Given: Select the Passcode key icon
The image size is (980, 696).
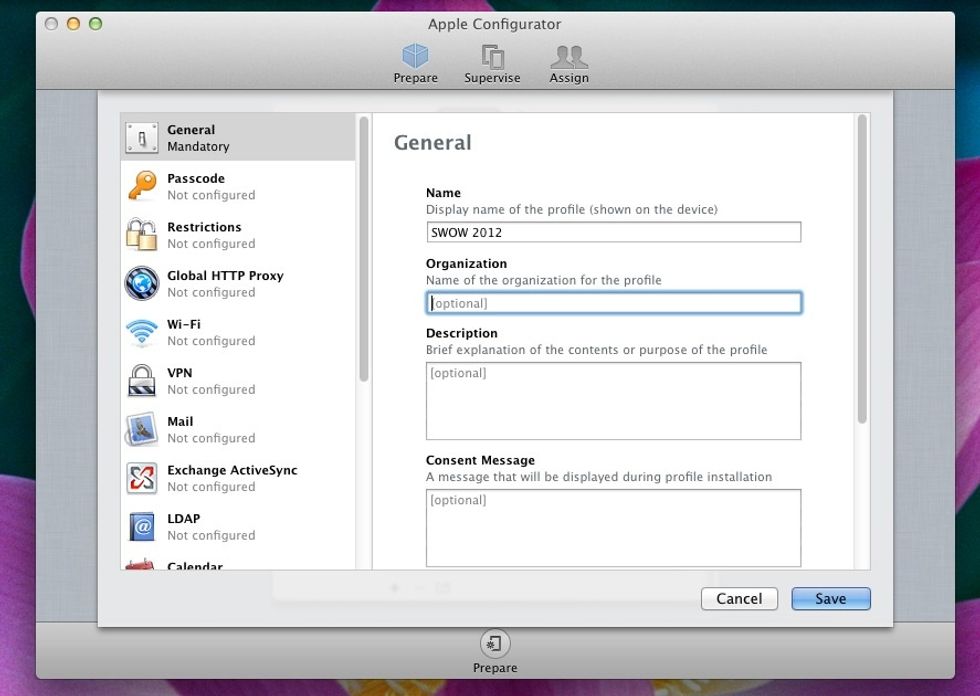Looking at the screenshot, I should [x=142, y=186].
